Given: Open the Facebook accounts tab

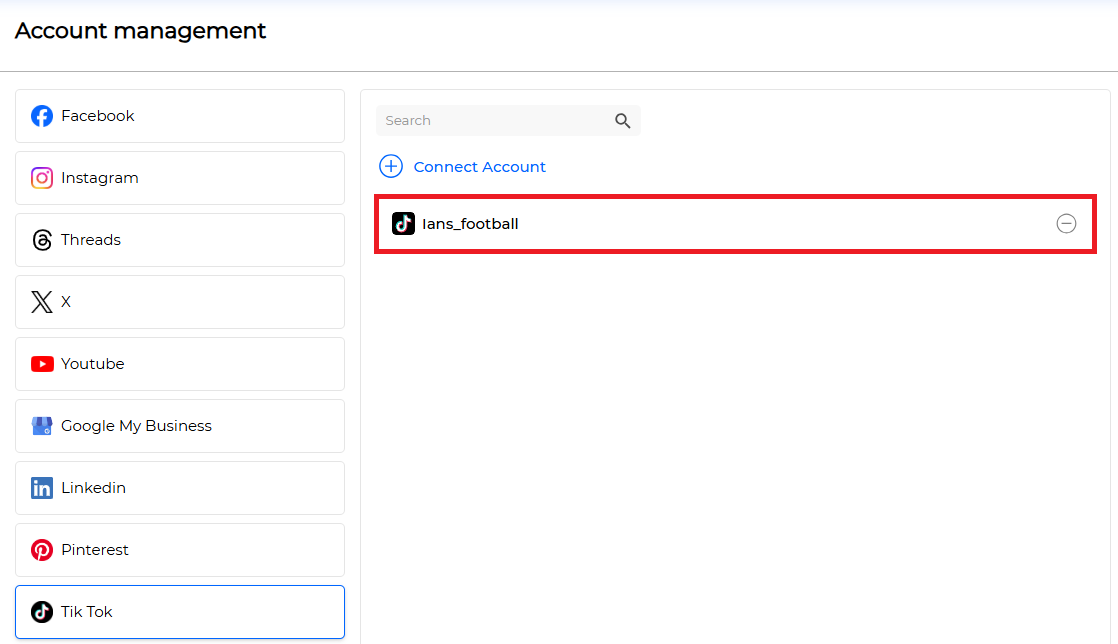Looking at the screenshot, I should (180, 116).
